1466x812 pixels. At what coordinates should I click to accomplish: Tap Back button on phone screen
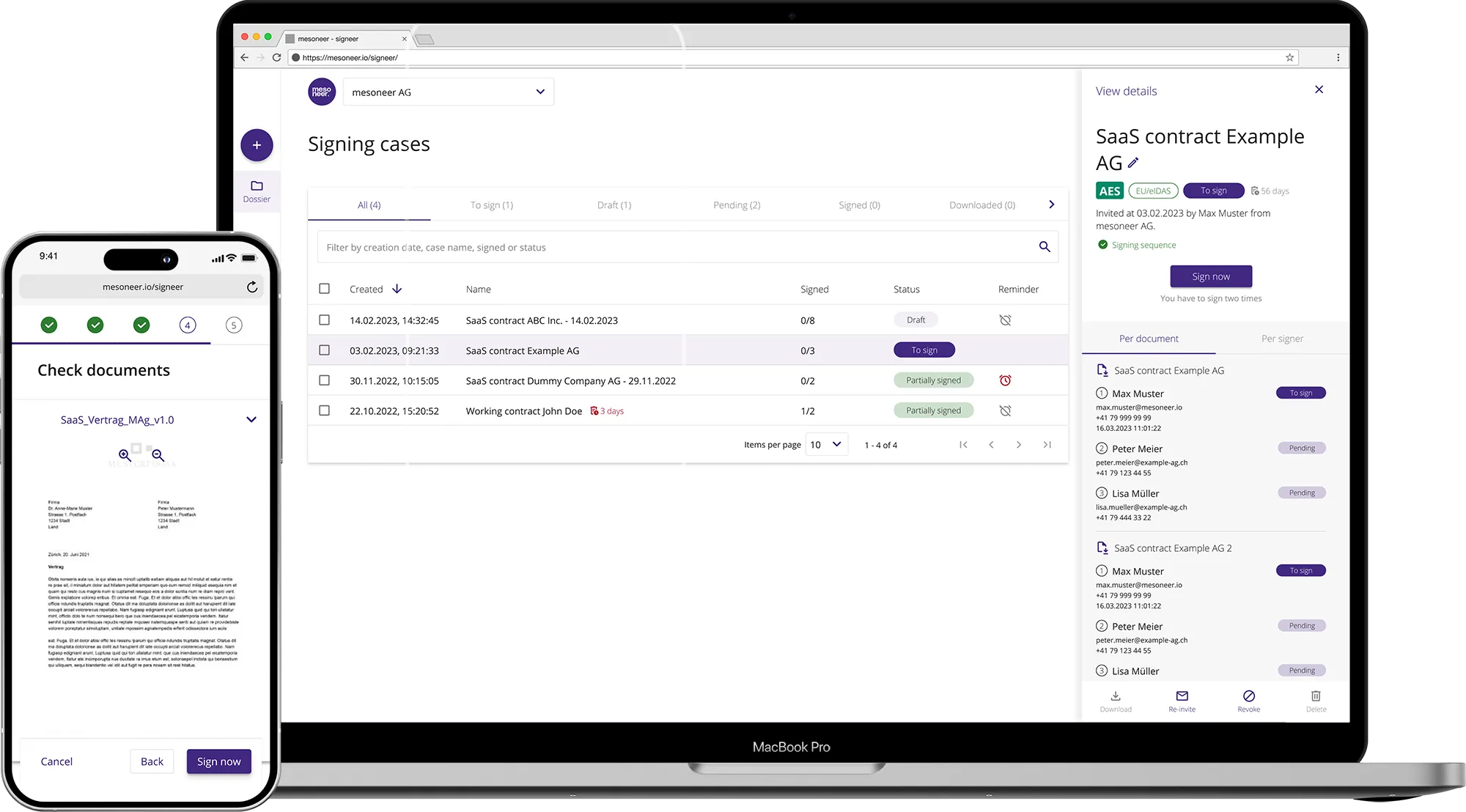click(152, 761)
